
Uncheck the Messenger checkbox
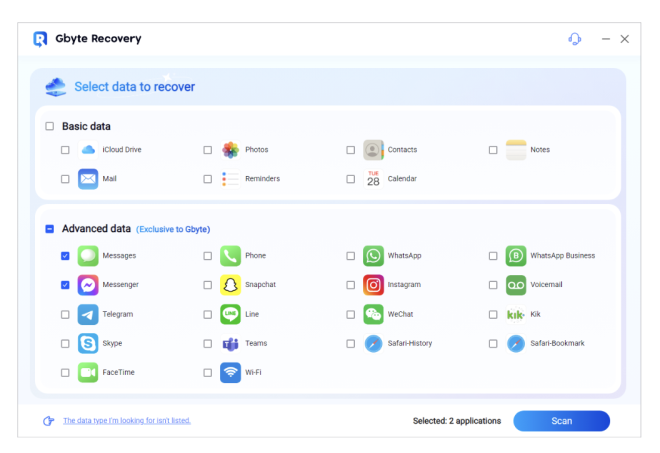65,285
